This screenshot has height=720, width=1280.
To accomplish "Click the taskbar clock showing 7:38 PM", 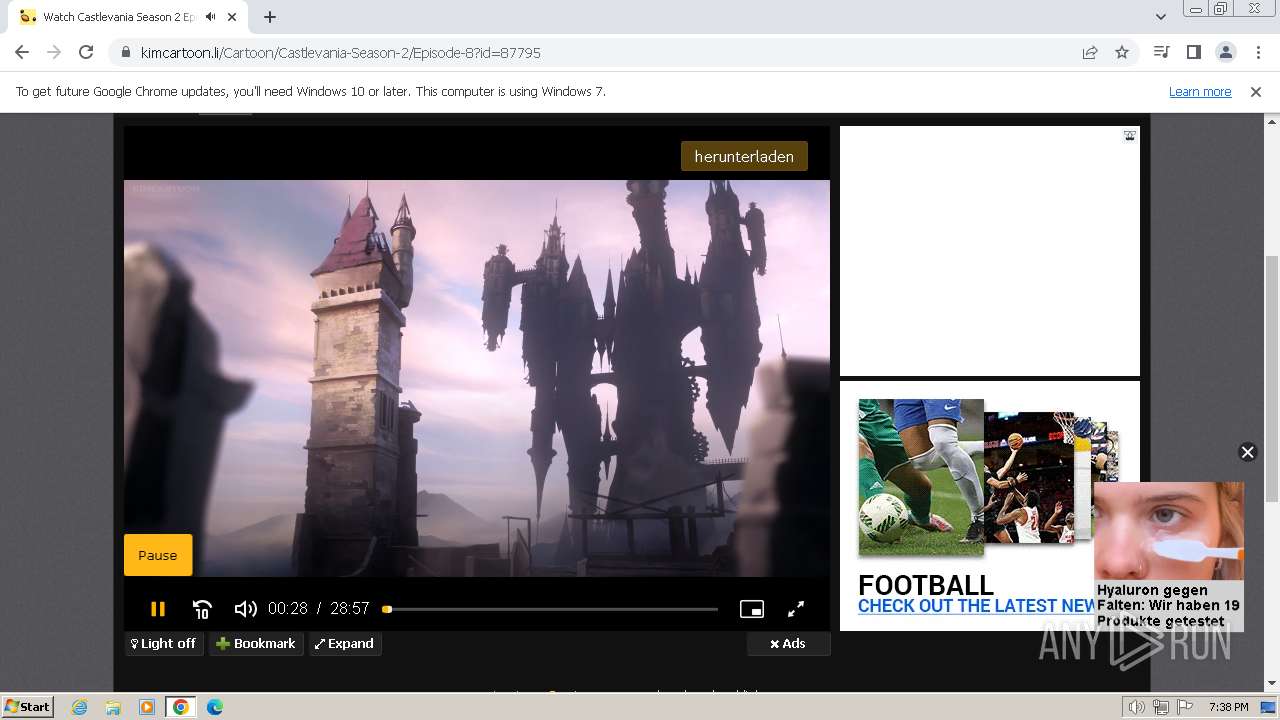I will [1229, 707].
